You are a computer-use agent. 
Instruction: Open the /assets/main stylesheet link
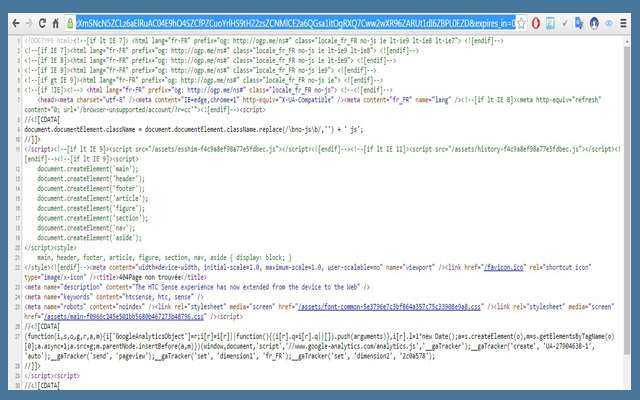123,316
